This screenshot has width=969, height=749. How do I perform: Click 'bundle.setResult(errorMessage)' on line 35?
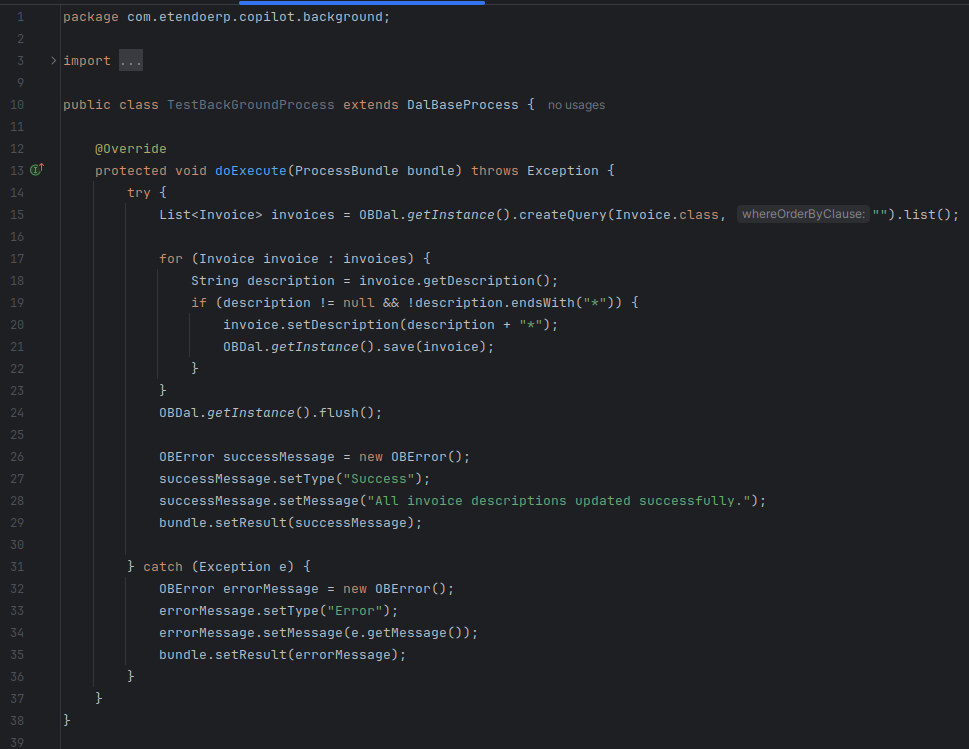(279, 654)
